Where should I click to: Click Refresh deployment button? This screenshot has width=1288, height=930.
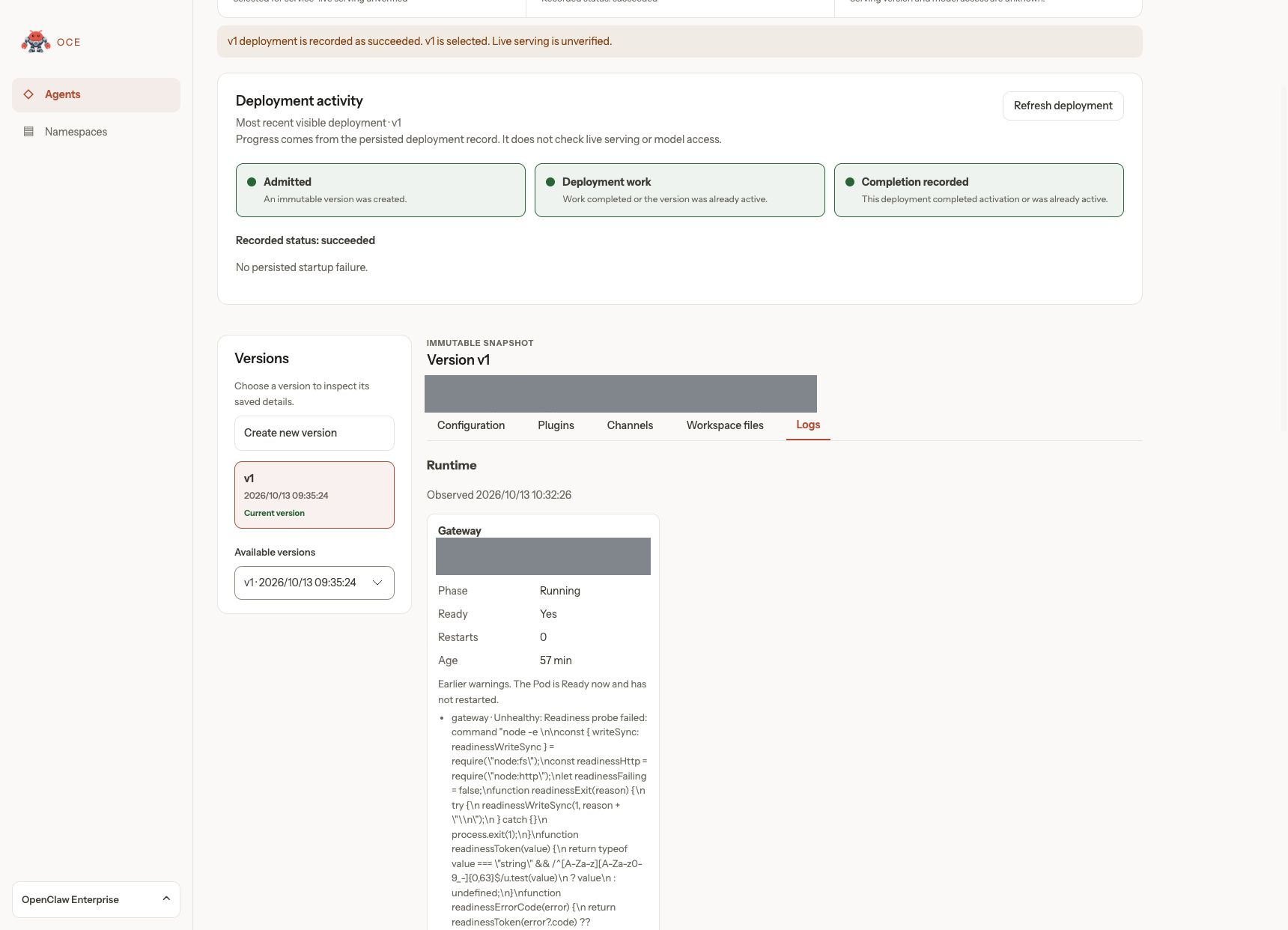click(x=1063, y=106)
